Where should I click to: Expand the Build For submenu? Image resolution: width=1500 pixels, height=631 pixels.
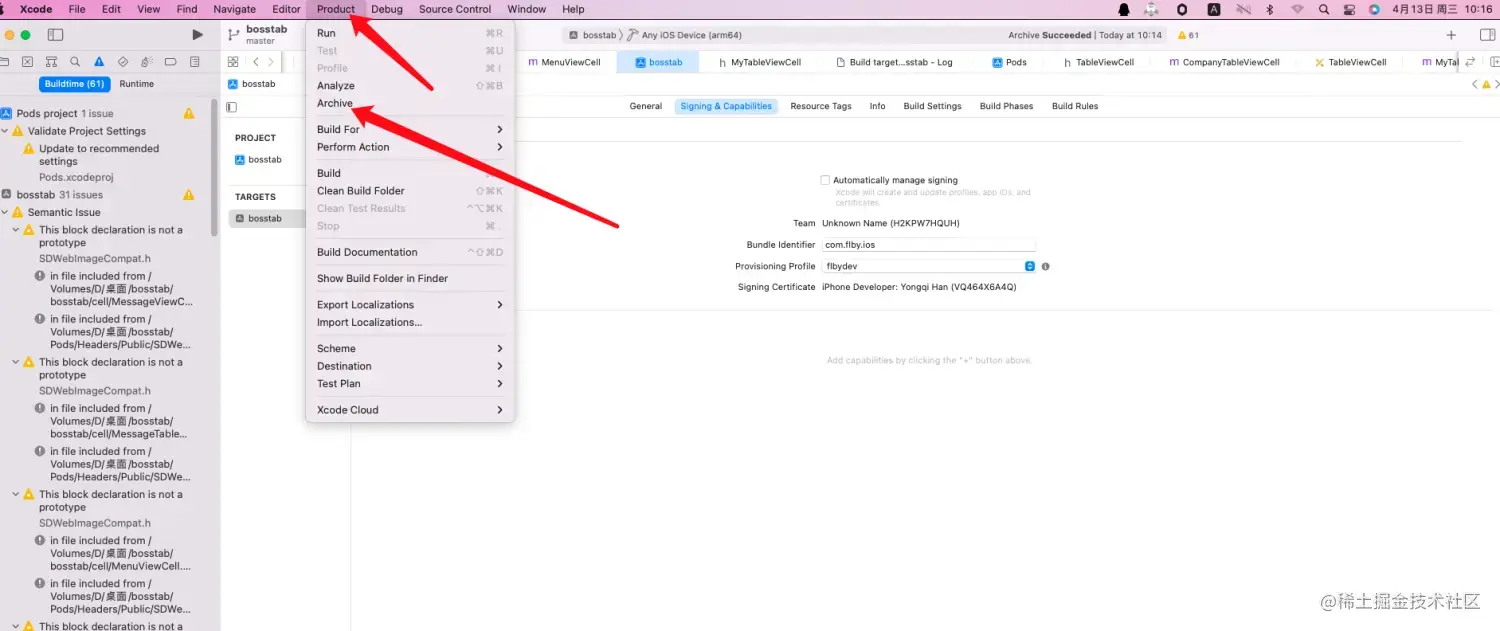coord(410,129)
